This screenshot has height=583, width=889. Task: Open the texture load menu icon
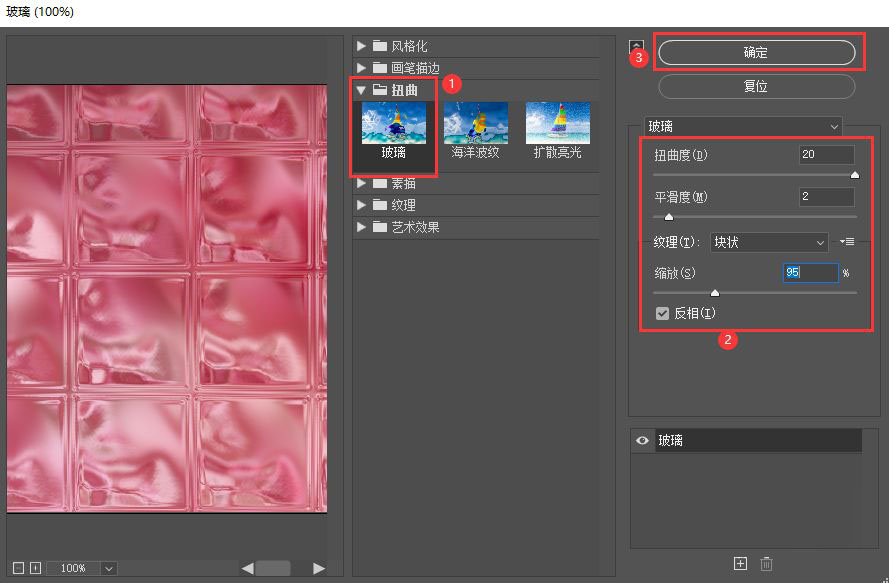pyautogui.click(x=847, y=242)
